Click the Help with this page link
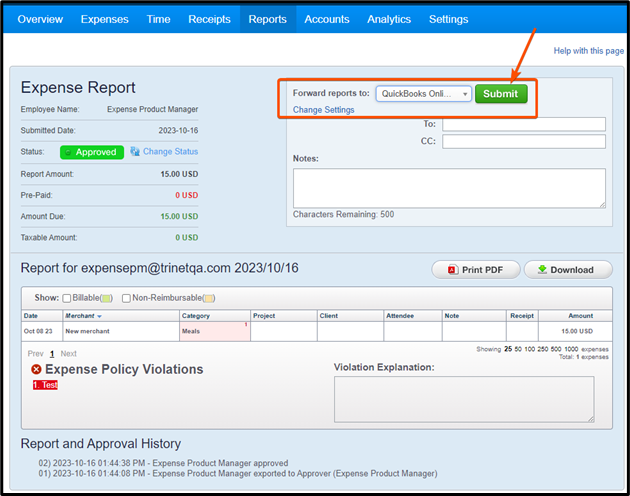The width and height of the screenshot is (630, 496). [589, 51]
